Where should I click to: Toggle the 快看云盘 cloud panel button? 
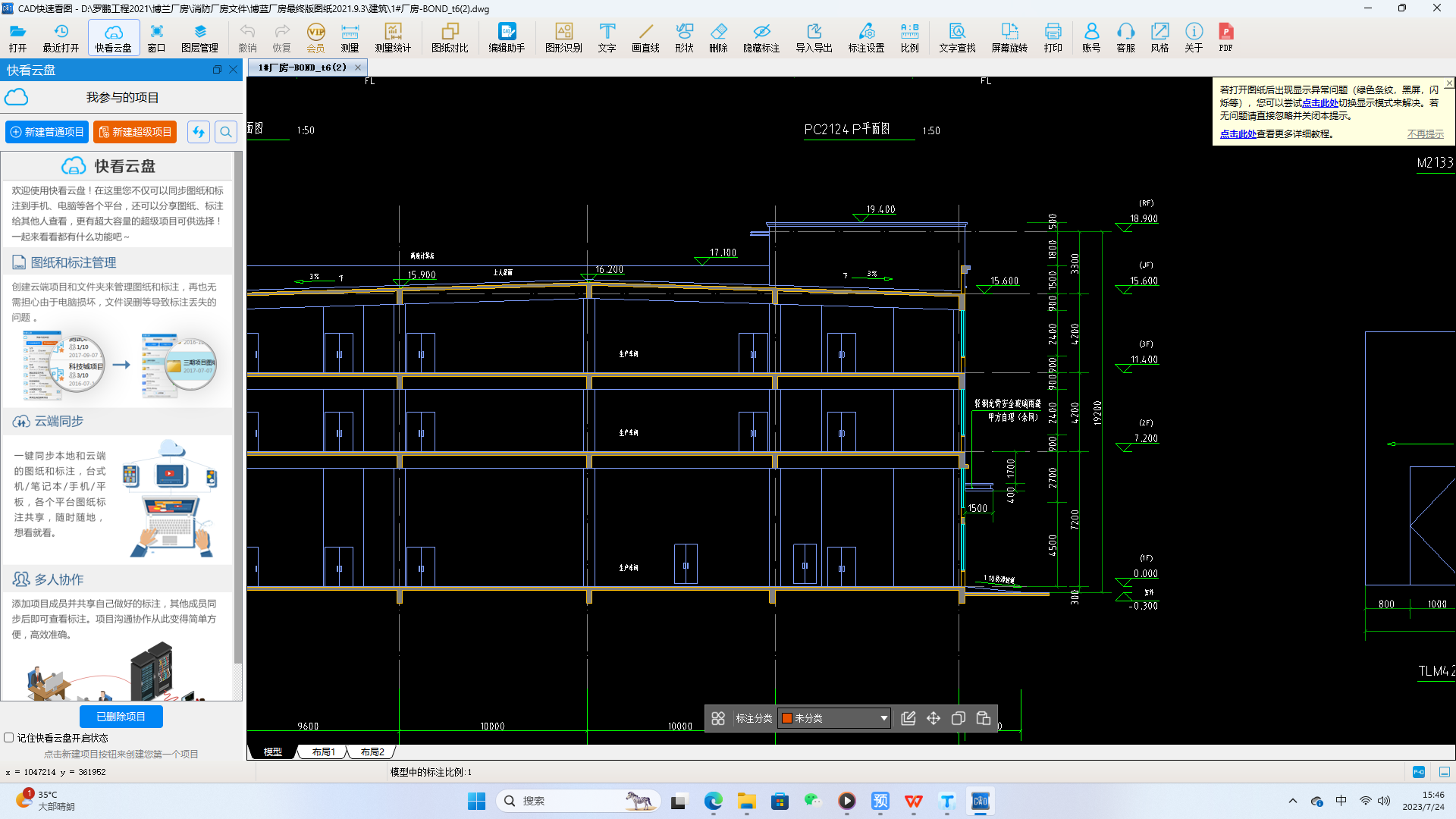[x=114, y=37]
